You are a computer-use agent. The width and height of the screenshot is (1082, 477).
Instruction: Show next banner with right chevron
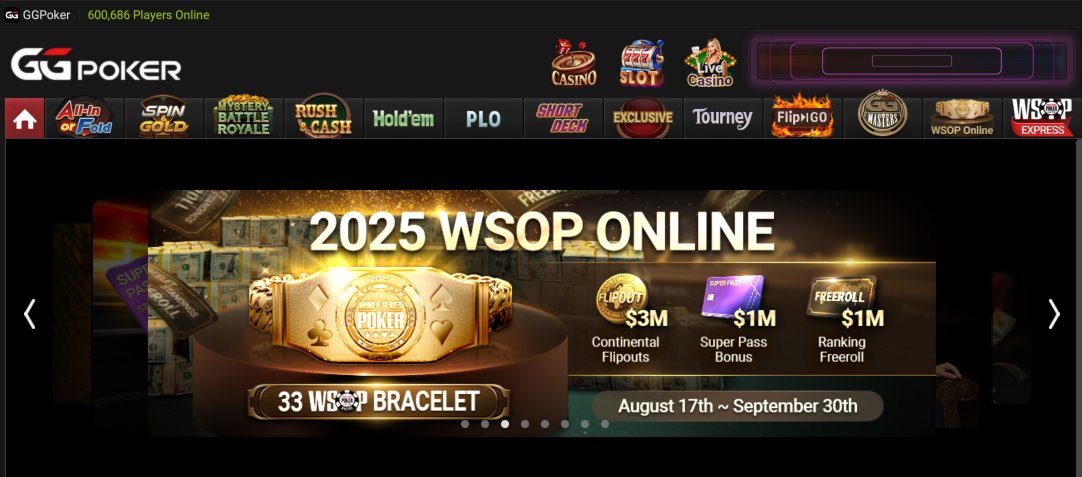coord(1054,314)
